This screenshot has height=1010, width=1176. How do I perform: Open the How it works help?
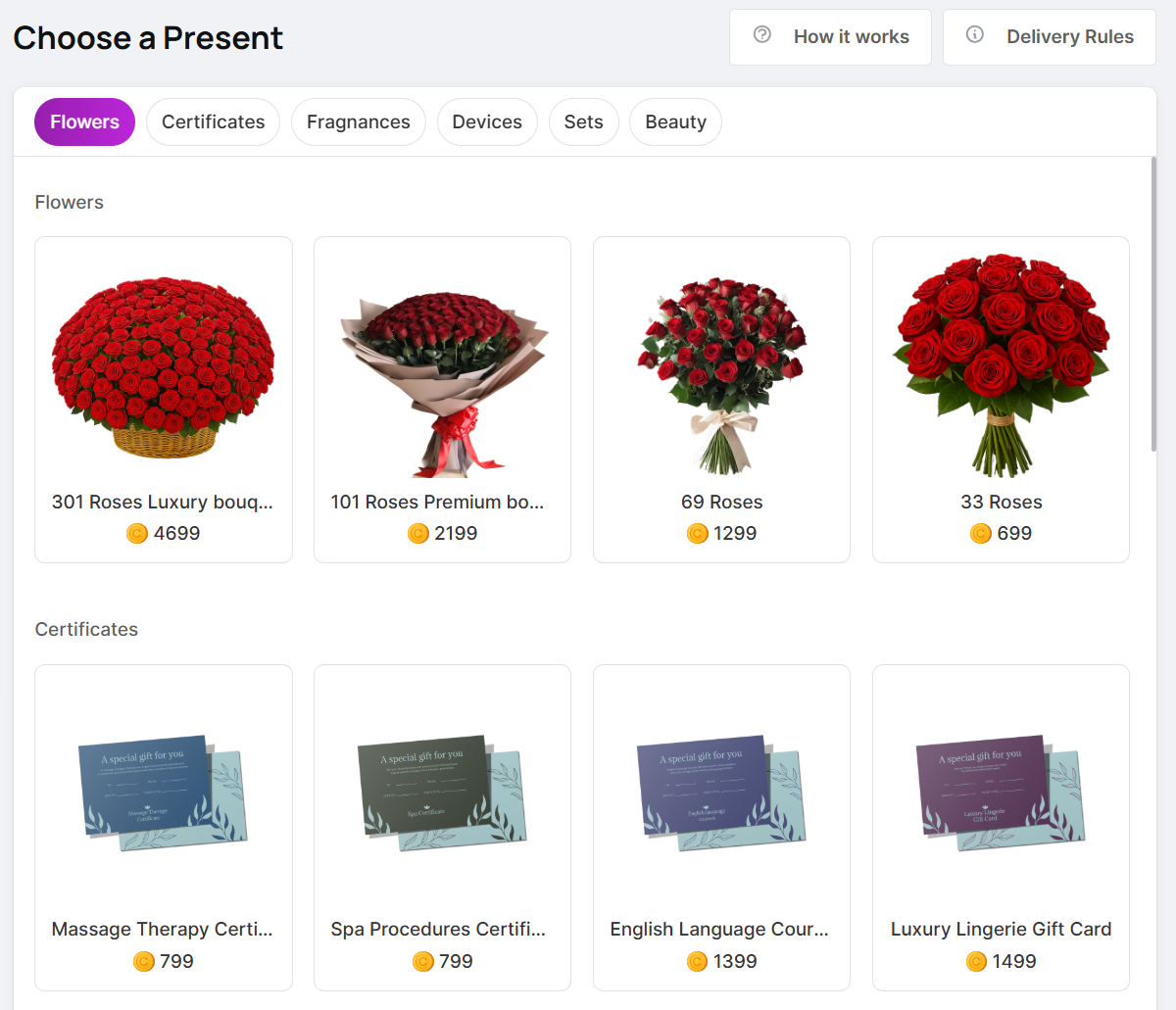point(830,36)
